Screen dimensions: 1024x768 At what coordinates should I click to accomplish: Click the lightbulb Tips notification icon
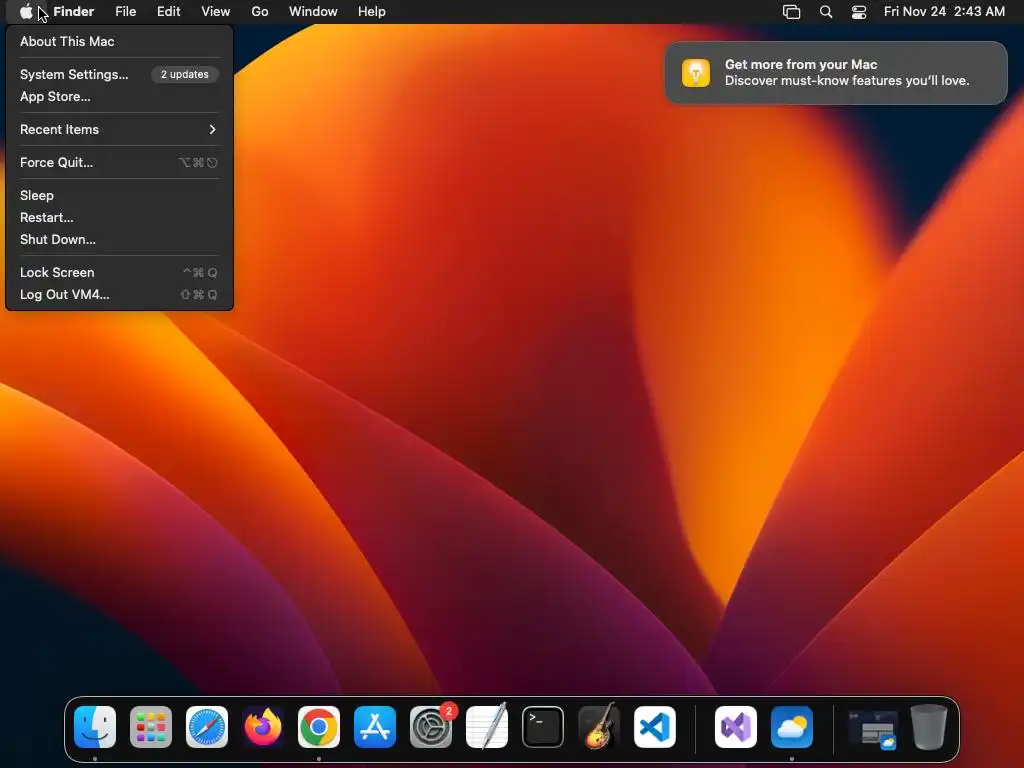click(696, 72)
